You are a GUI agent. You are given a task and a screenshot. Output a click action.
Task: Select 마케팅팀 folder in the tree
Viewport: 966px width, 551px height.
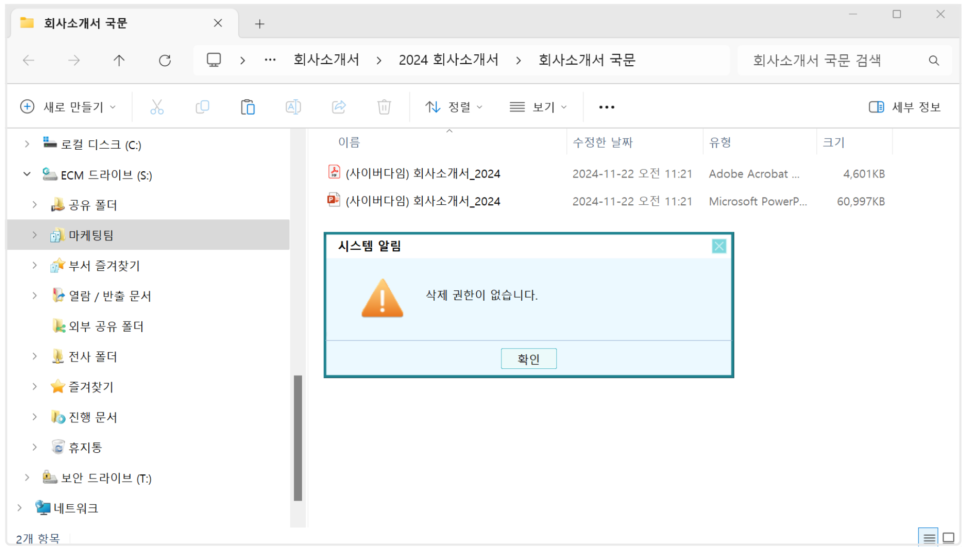click(83, 235)
